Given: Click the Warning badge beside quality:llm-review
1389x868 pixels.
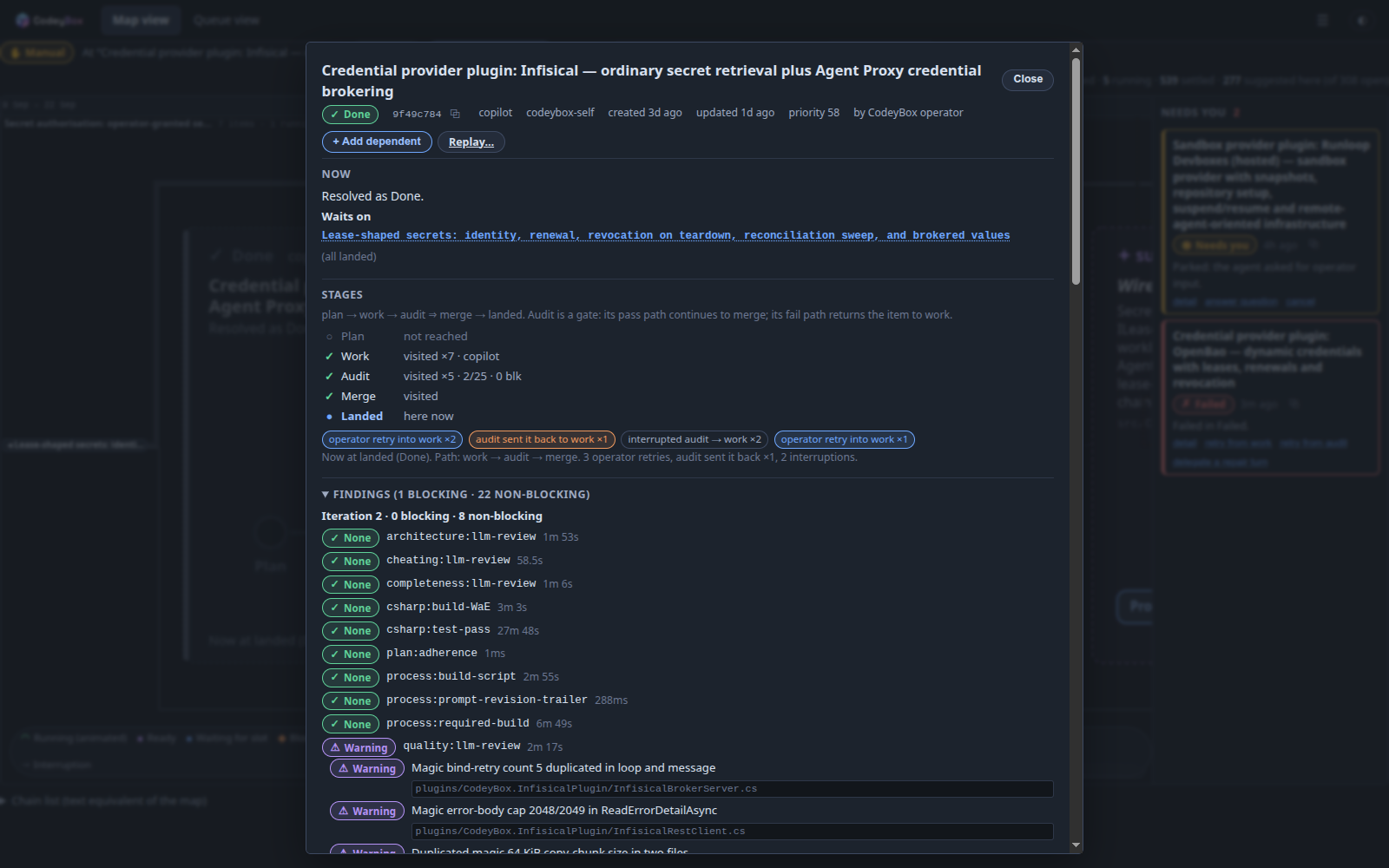Looking at the screenshot, I should click(x=359, y=748).
